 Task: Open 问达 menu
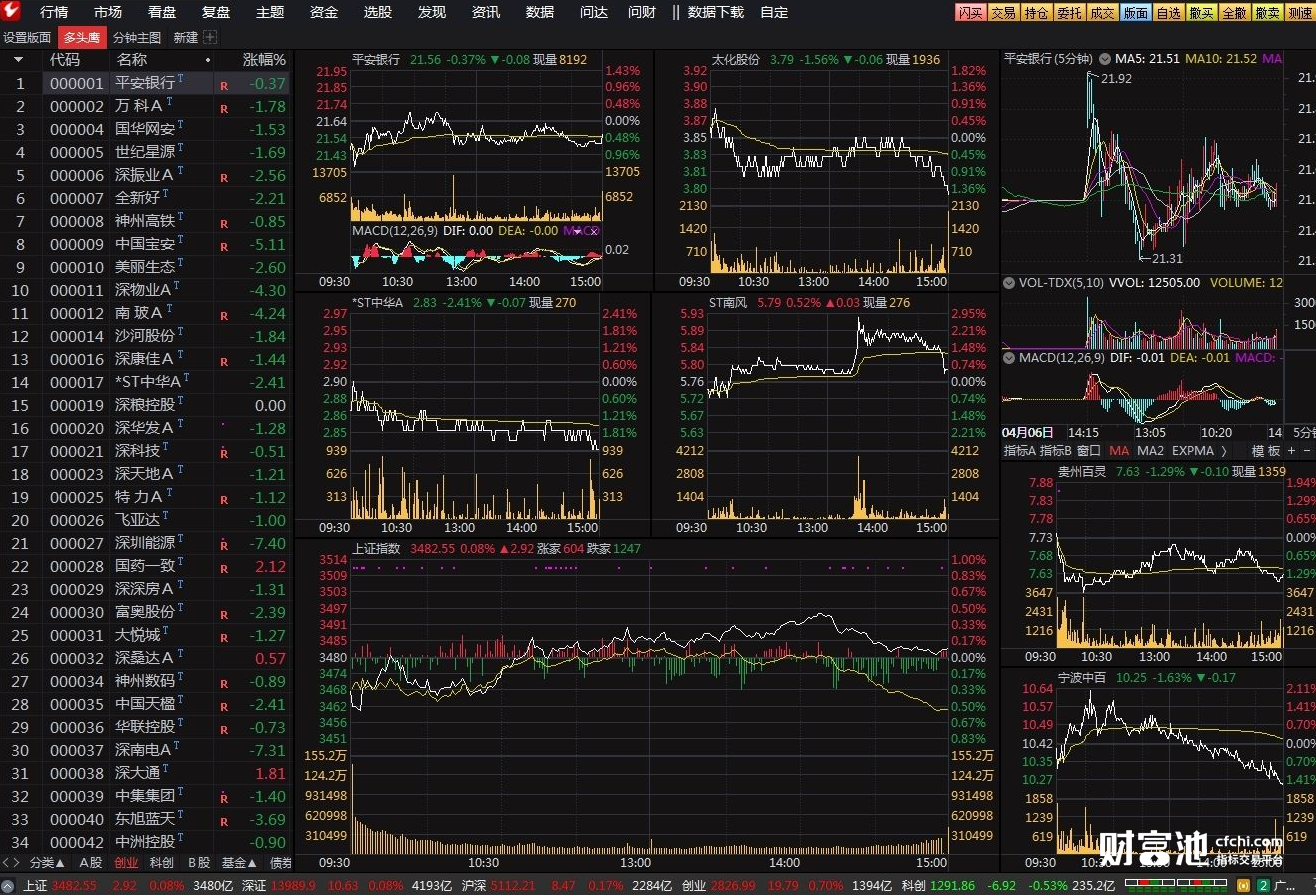pos(594,12)
